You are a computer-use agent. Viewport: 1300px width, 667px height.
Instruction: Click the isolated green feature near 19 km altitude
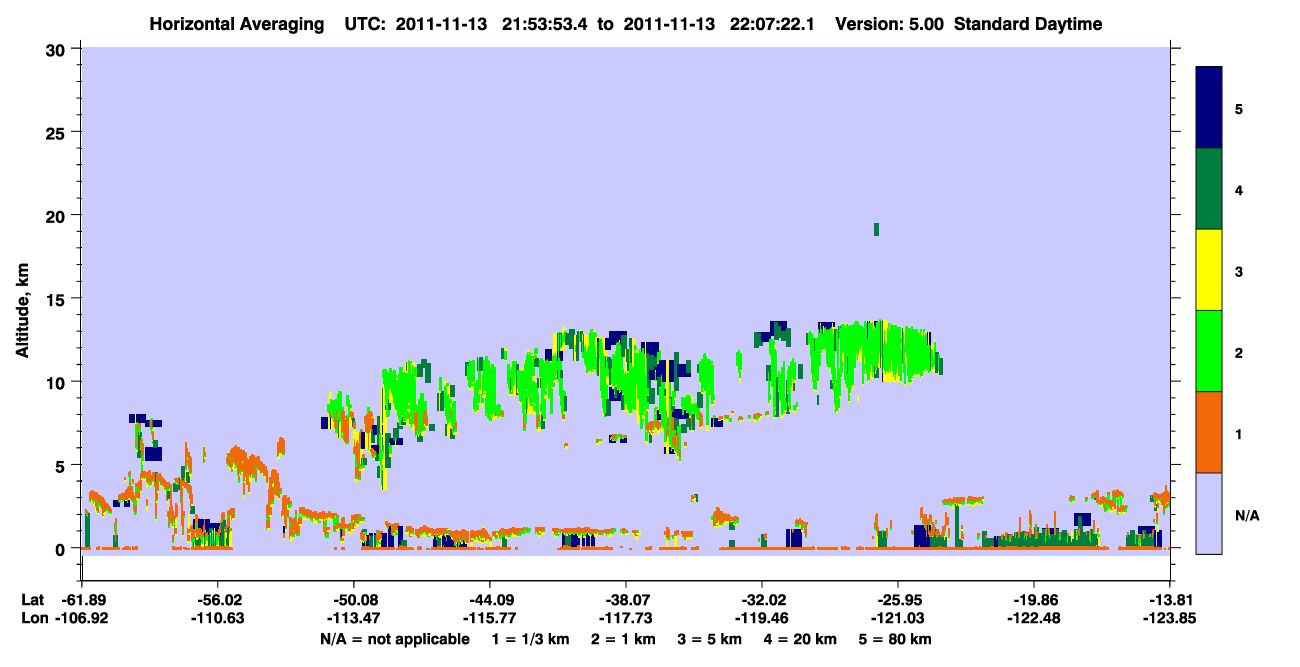pyautogui.click(x=876, y=229)
